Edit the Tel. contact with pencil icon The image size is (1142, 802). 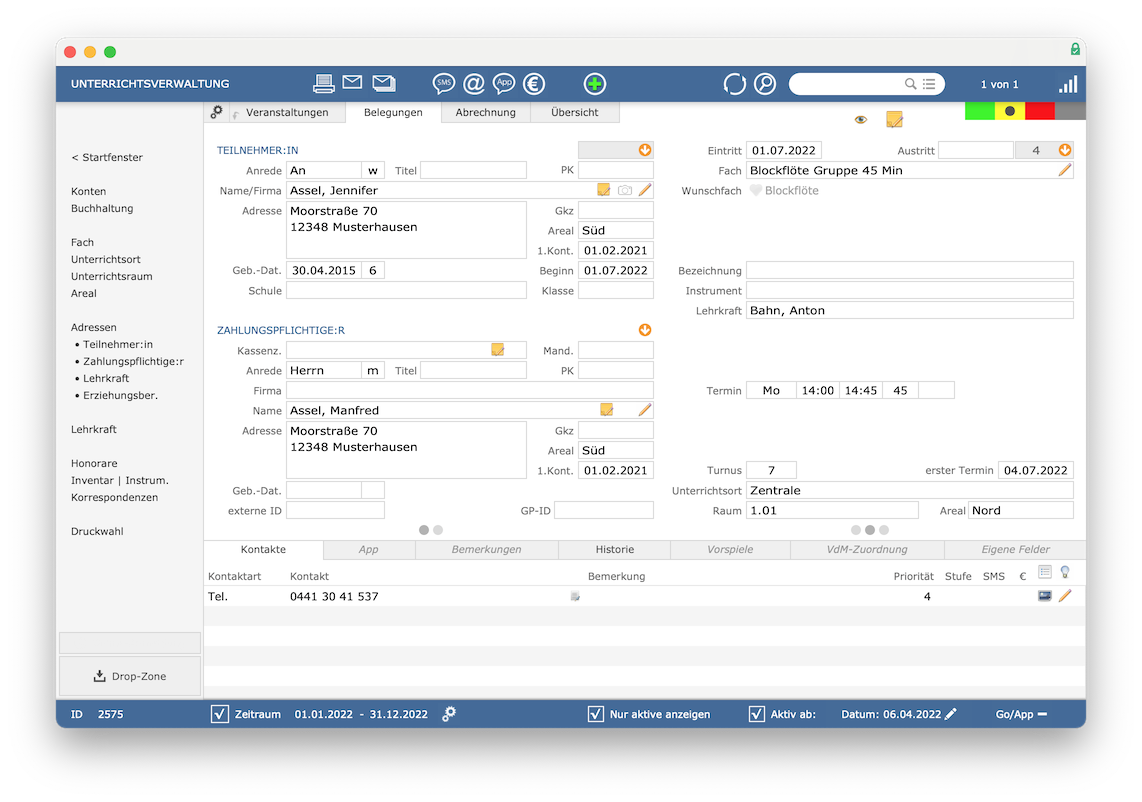point(1065,596)
